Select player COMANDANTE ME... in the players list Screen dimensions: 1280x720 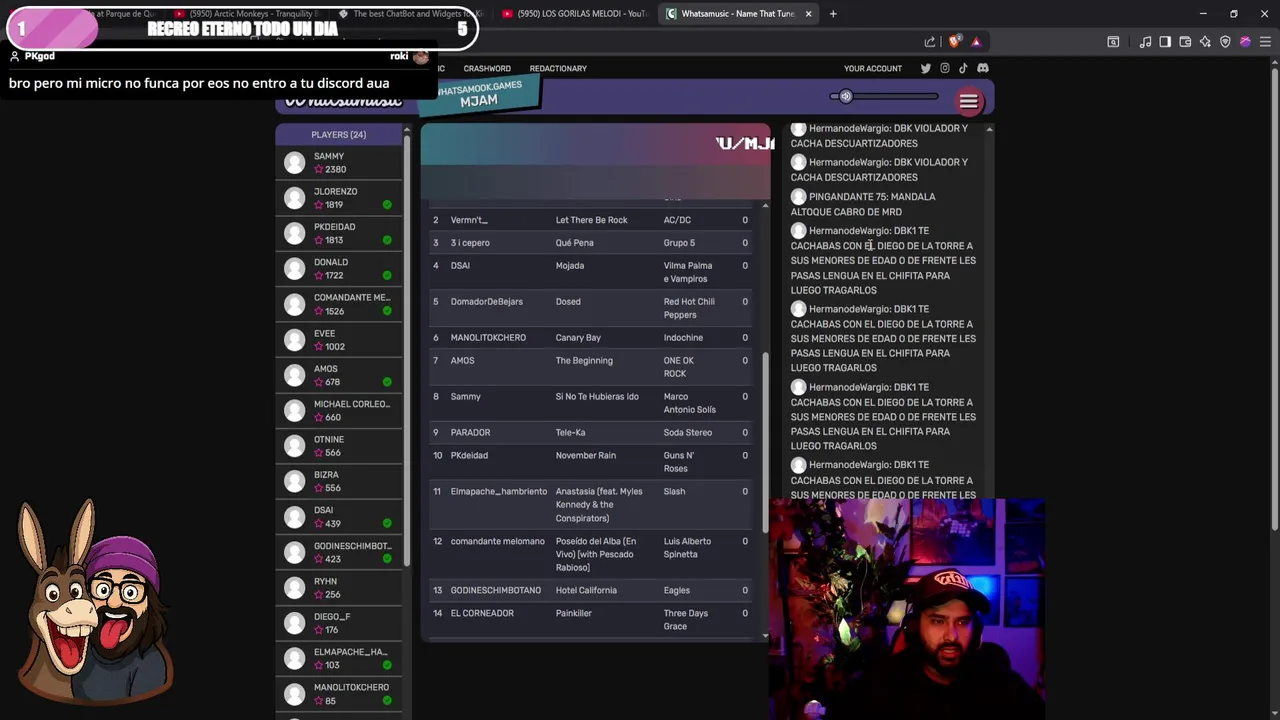[338, 304]
